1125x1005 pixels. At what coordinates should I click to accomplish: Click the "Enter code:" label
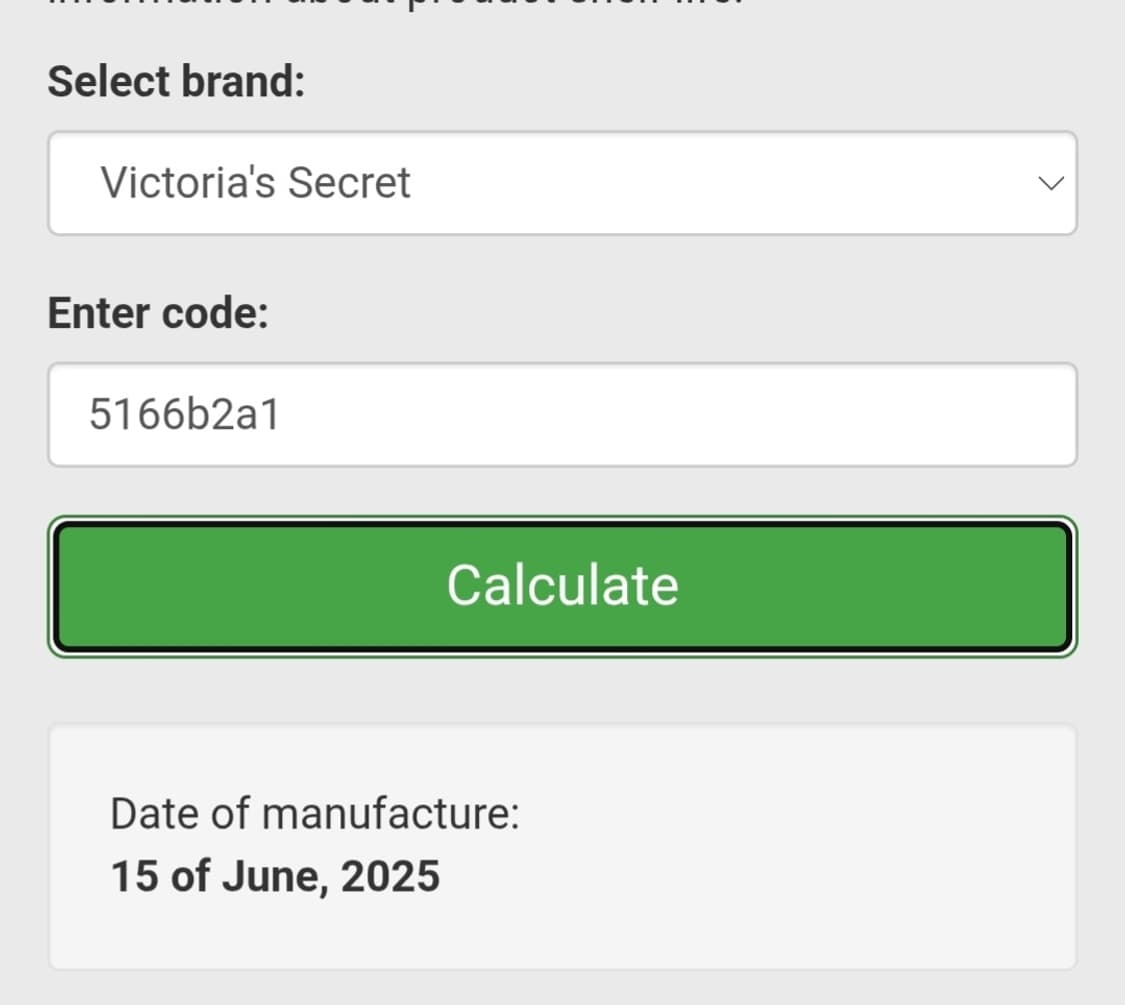(158, 313)
